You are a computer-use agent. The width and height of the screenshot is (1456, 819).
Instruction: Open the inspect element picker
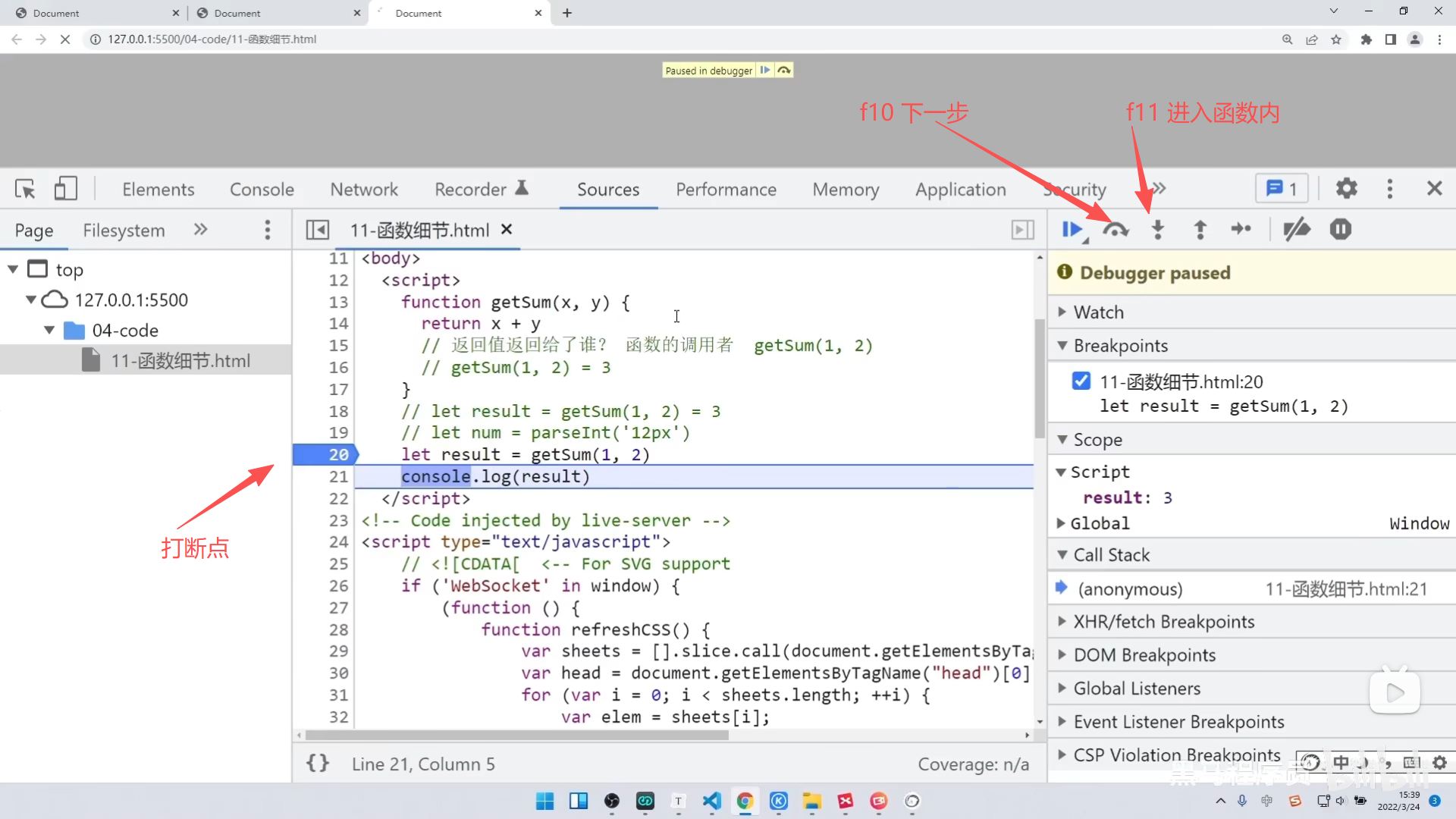pos(25,189)
